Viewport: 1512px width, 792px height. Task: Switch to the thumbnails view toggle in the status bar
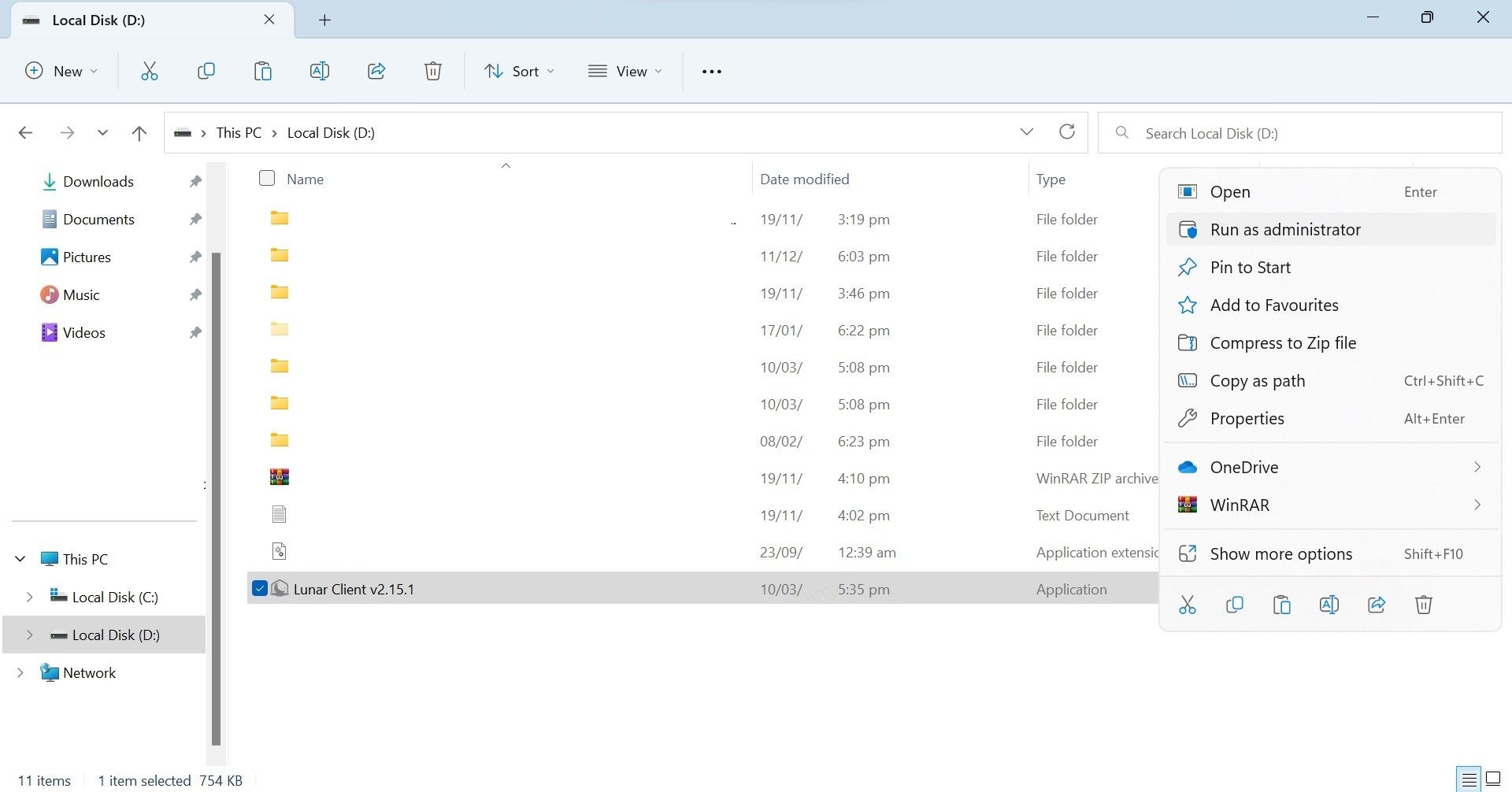[x=1492, y=779]
